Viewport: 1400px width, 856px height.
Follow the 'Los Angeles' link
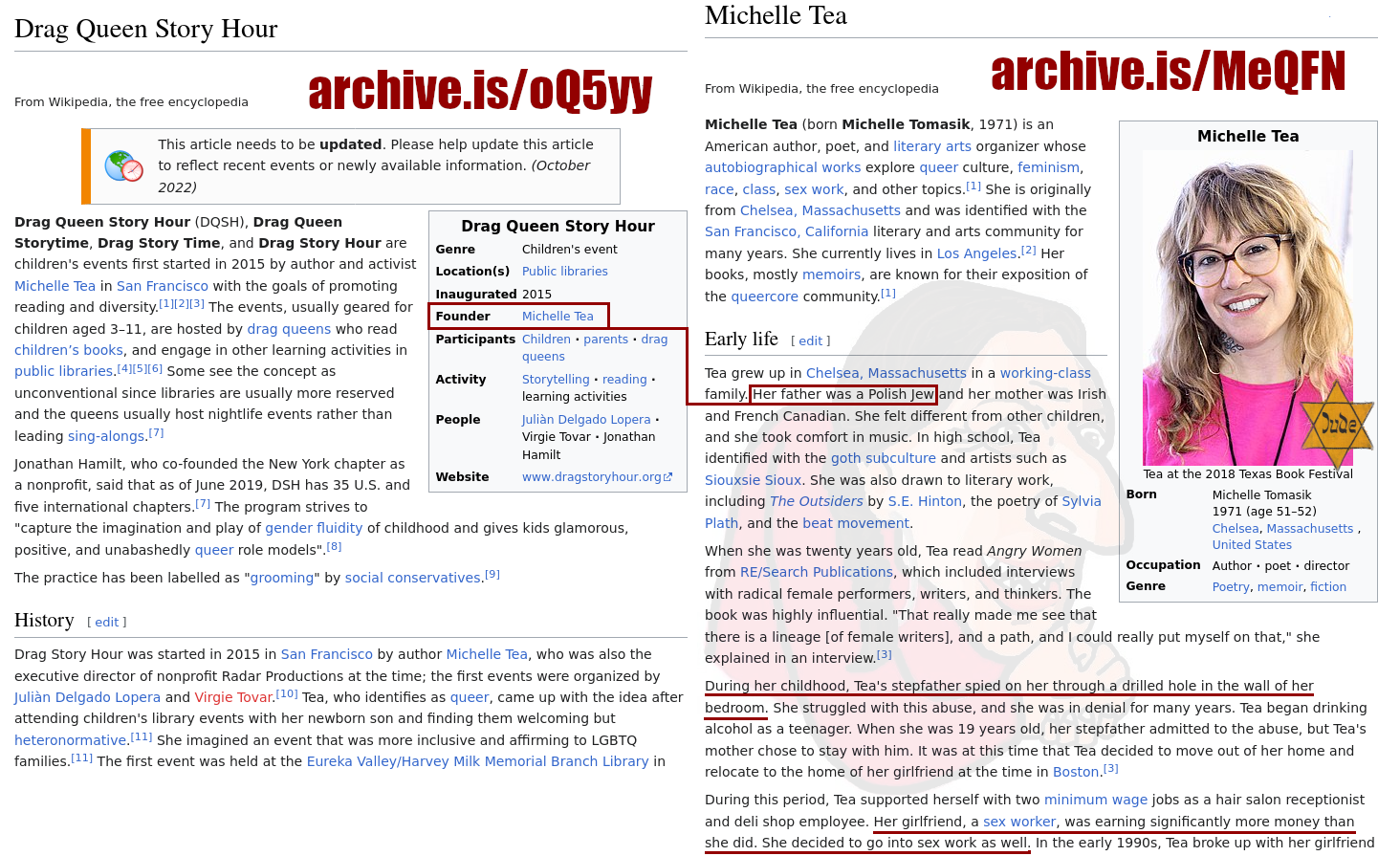(977, 253)
